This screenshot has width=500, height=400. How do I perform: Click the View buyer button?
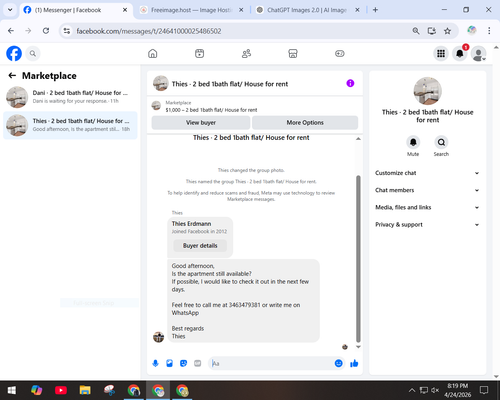tap(201, 123)
